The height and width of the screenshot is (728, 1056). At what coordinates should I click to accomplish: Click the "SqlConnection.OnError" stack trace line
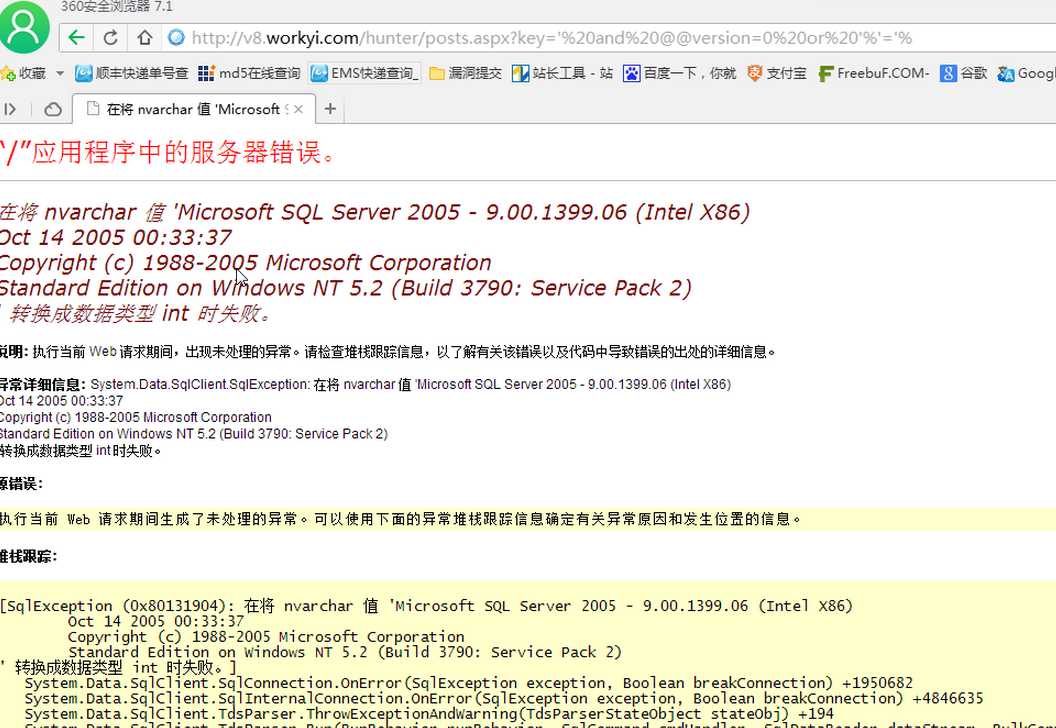469,683
